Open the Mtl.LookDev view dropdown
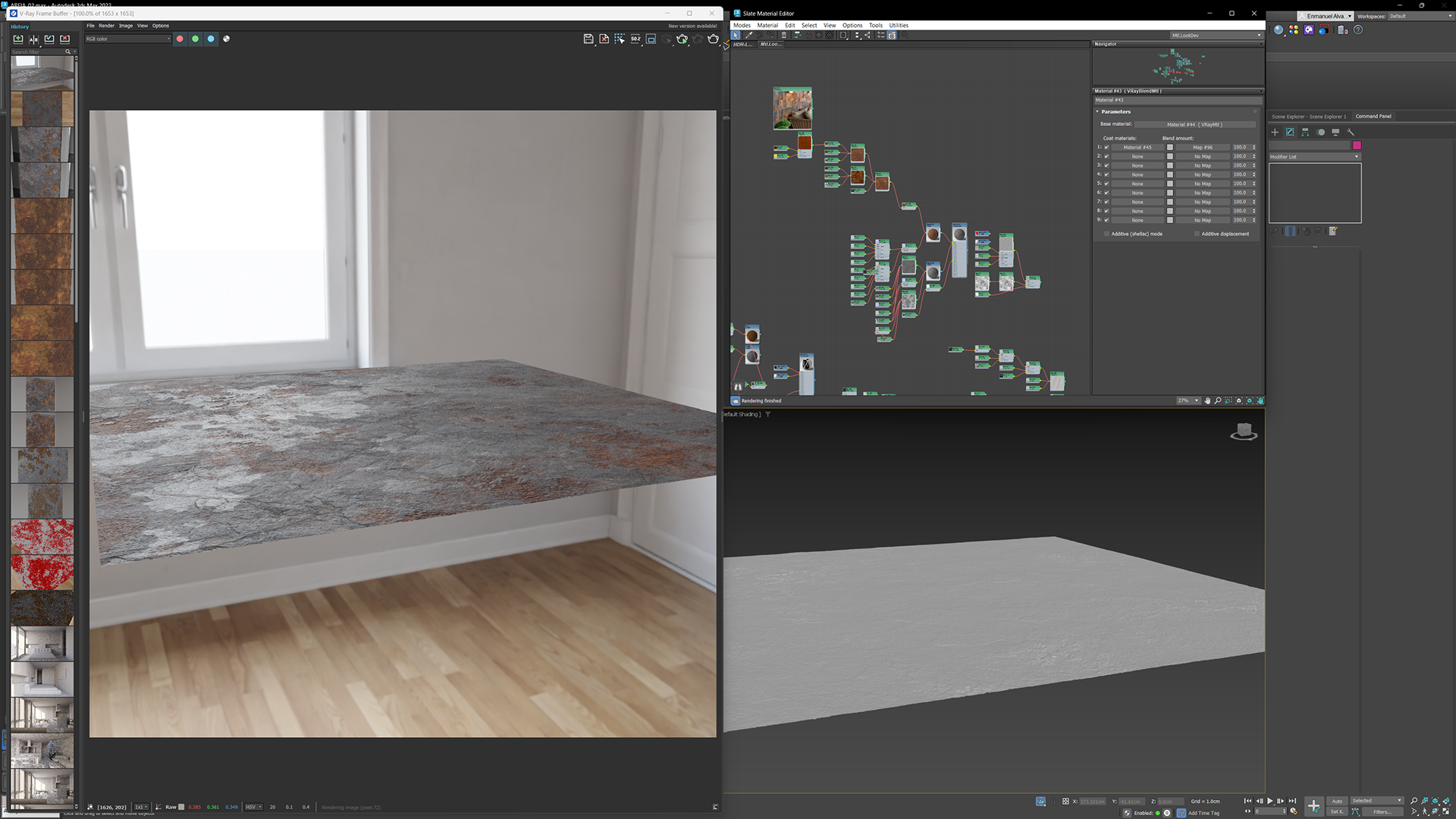This screenshot has width=1456, height=819. click(1216, 35)
